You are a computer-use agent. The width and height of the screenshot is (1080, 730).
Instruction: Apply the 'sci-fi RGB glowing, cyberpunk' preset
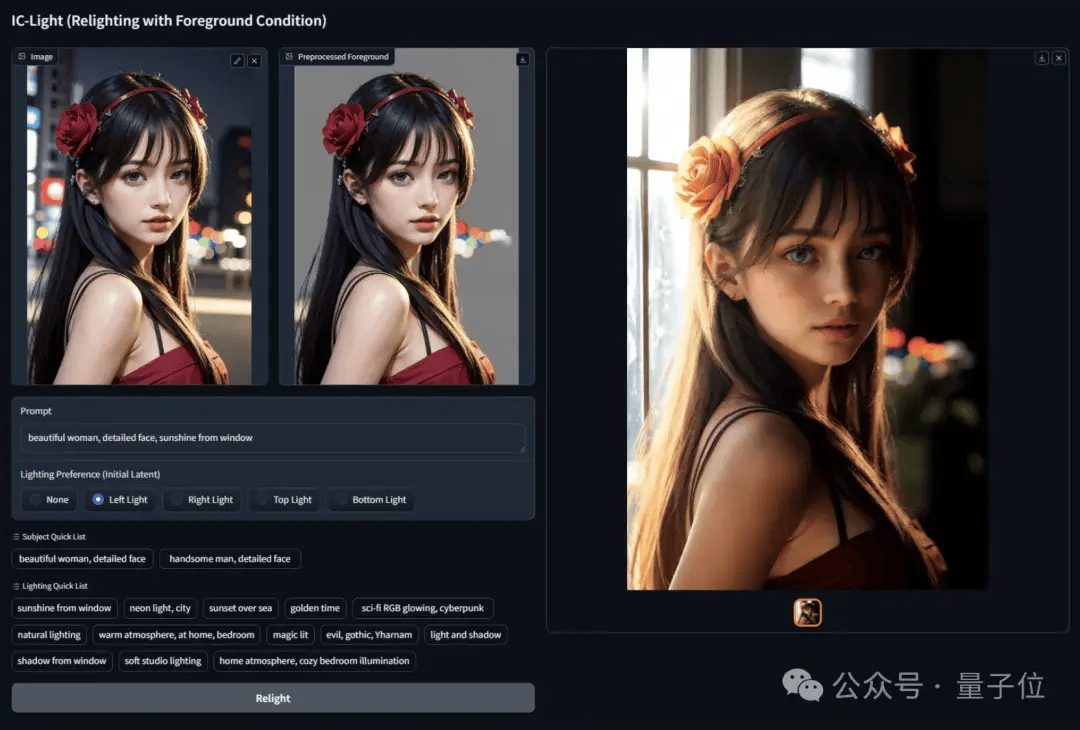tap(422, 608)
